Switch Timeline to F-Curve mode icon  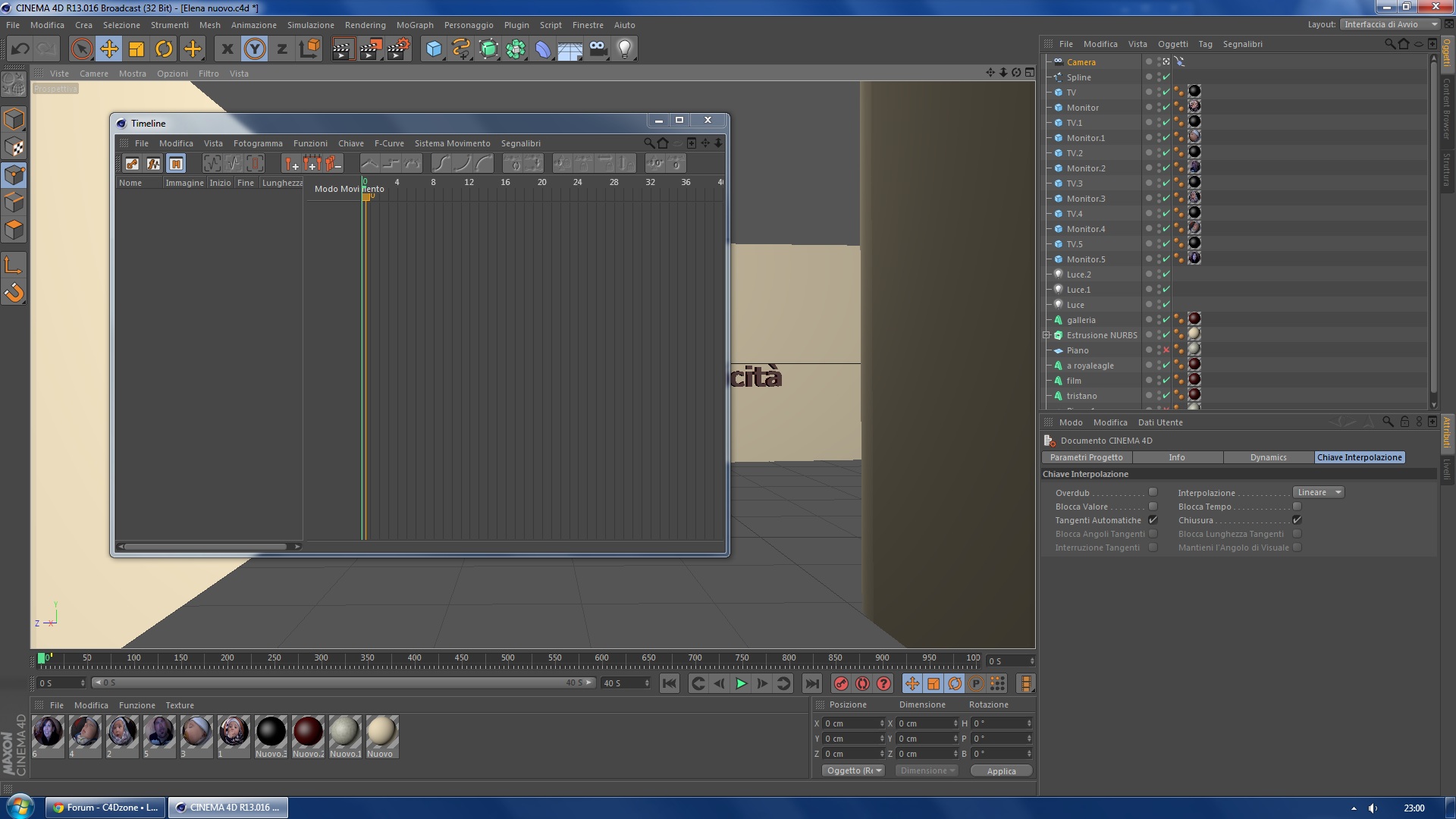click(154, 163)
